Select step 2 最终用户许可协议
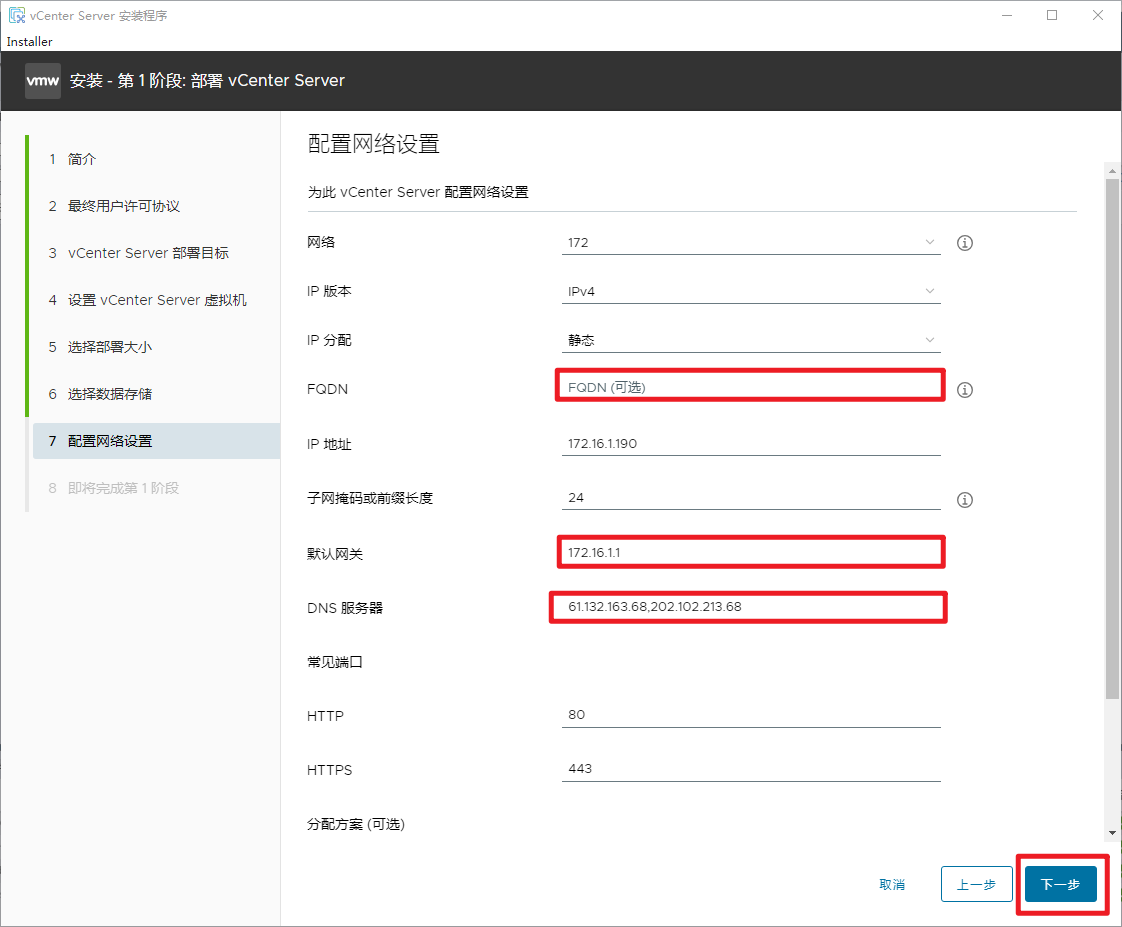The image size is (1122, 927). pyautogui.click(x=123, y=206)
